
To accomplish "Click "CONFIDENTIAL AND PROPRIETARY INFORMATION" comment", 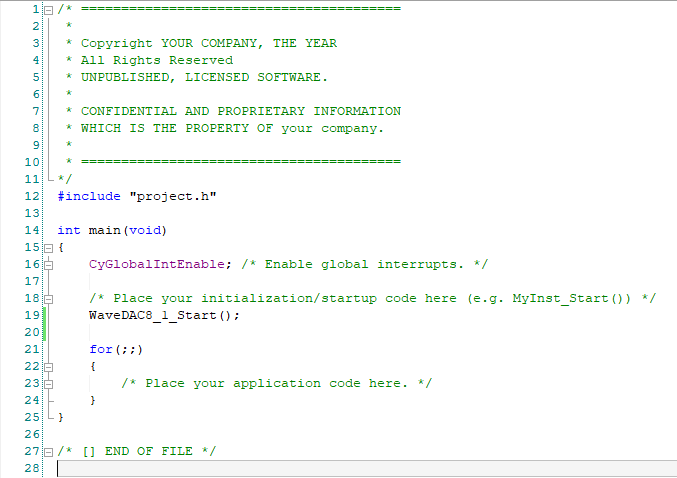I will pyautogui.click(x=241, y=111).
